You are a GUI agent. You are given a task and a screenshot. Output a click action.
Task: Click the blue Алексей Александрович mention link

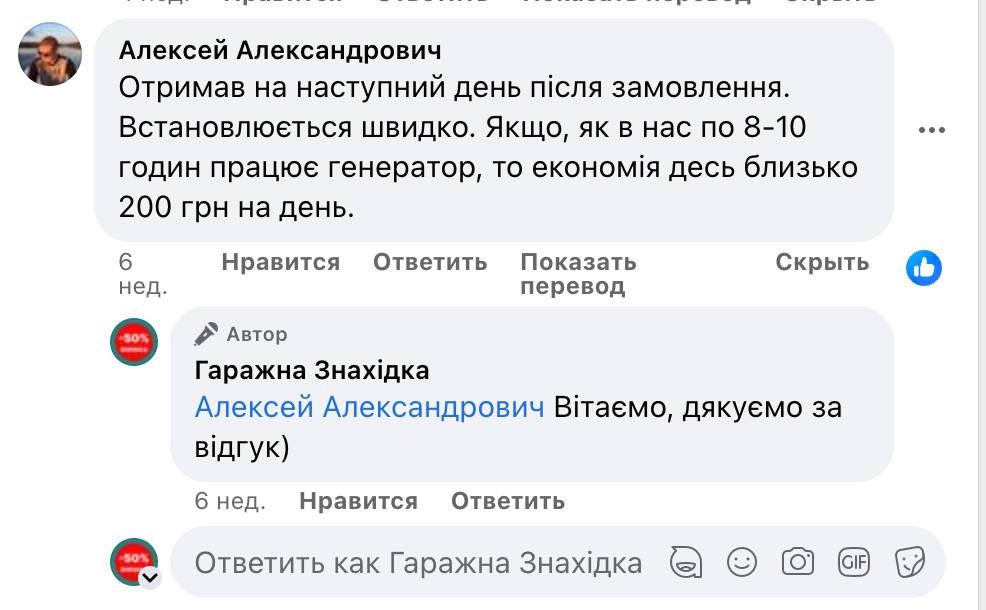(369, 408)
